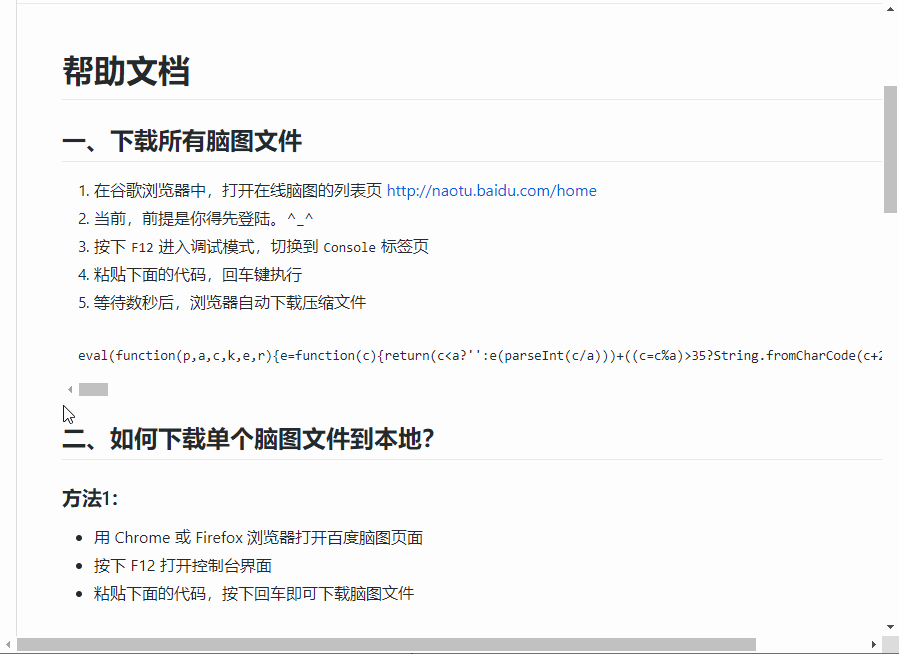Open the http://naotu.baidu.com/home link
Image resolution: width=899 pixels, height=654 pixels.
(491, 190)
